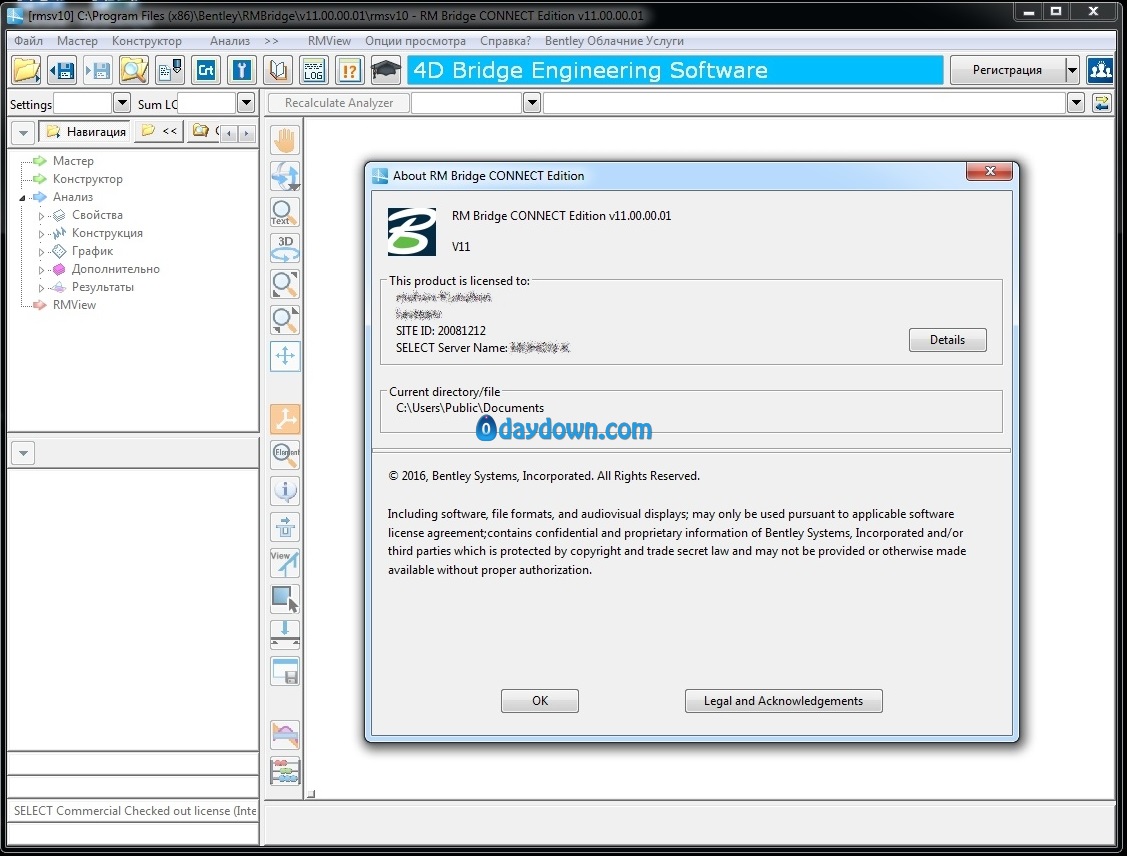Click the greyed save-as floppy icon
1127x856 pixels.
click(98, 70)
